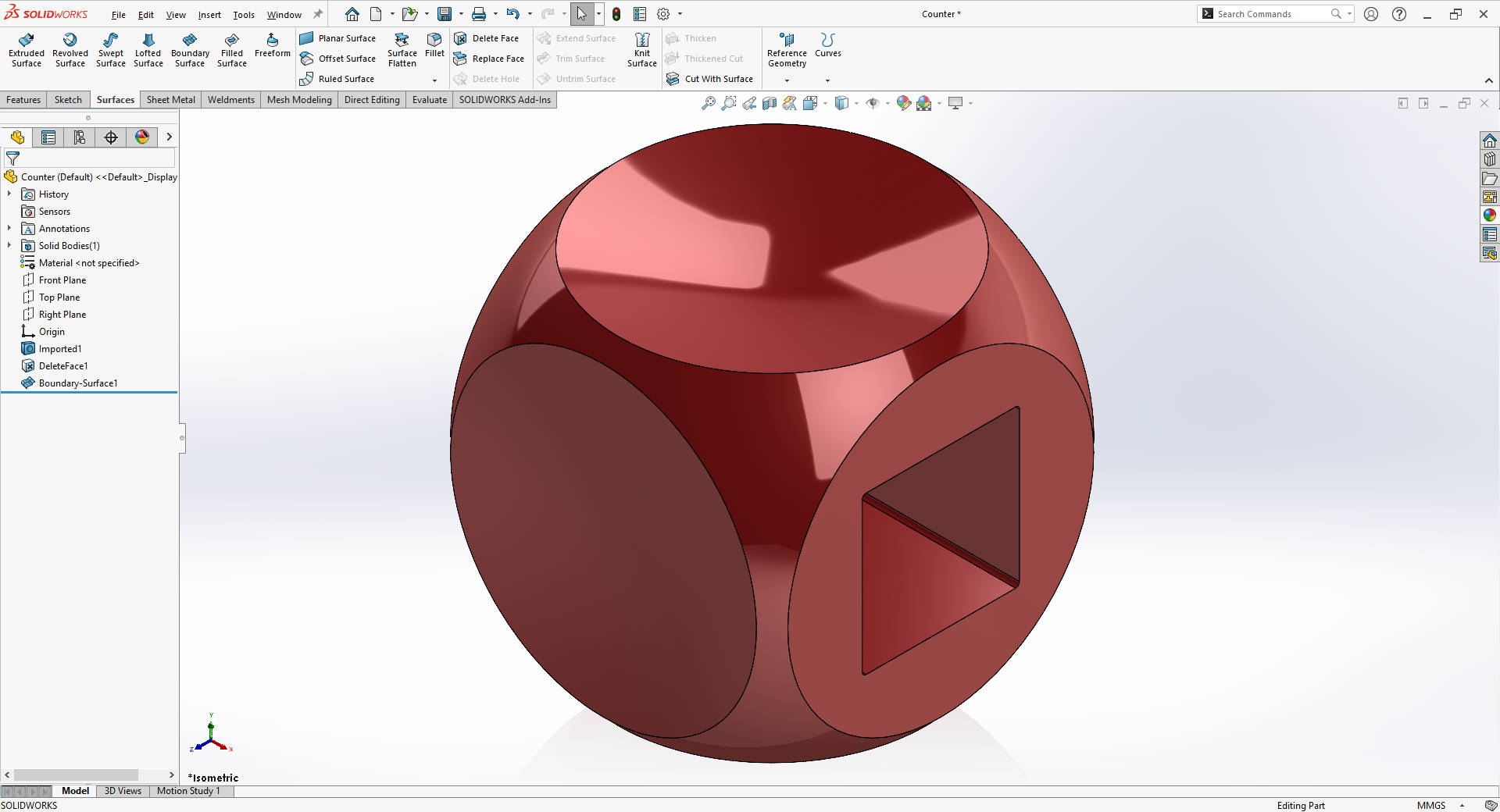
Task: Expand the History folder in the tree
Action: coord(9,194)
